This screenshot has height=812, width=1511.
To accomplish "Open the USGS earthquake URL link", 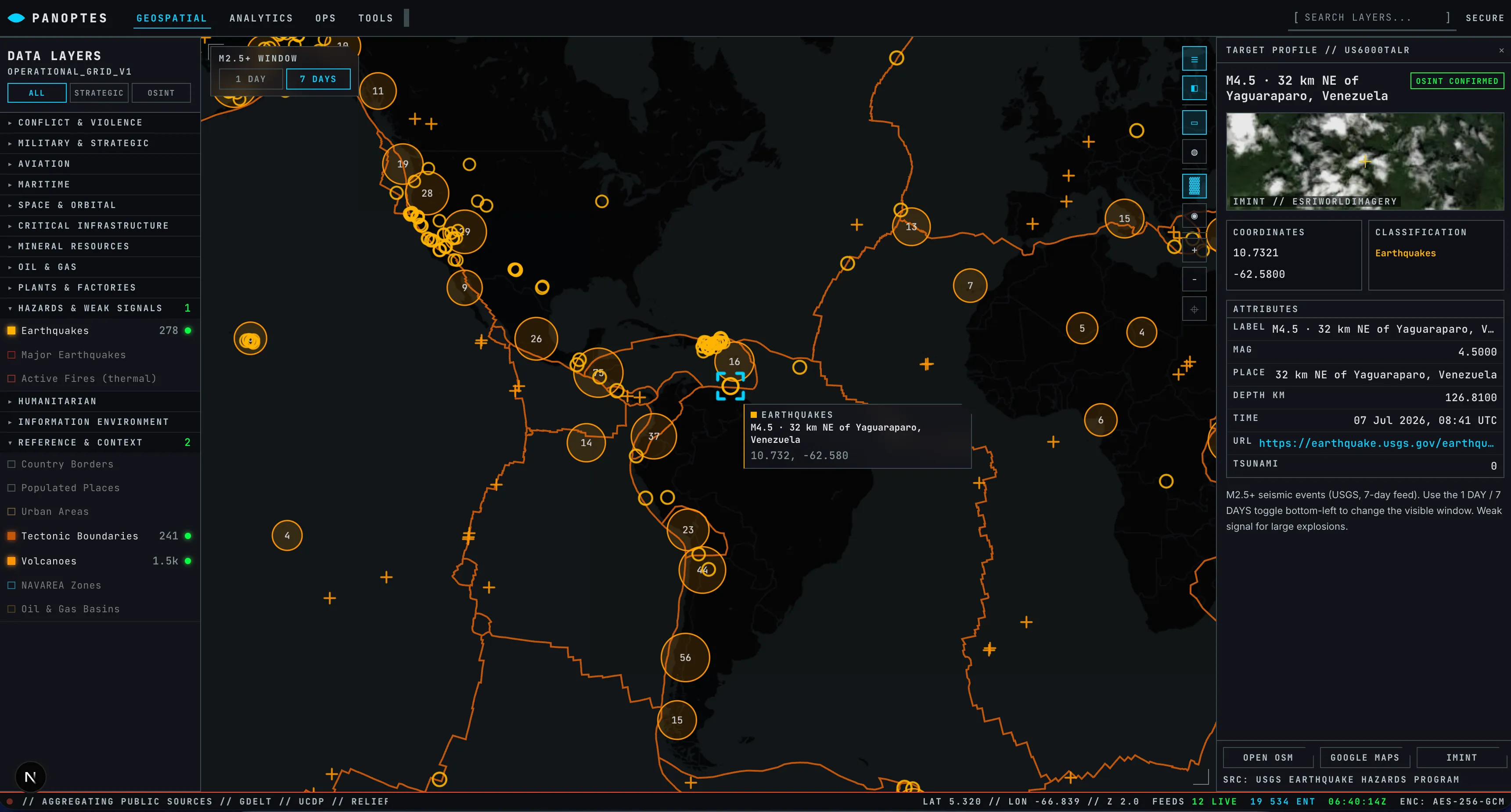I will pos(1376,443).
